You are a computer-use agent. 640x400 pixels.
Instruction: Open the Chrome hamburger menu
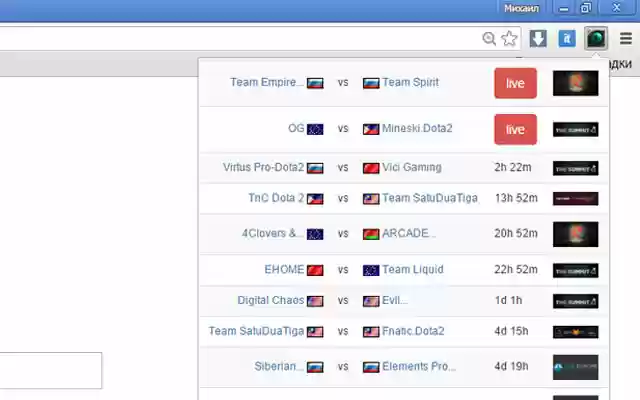click(626, 38)
